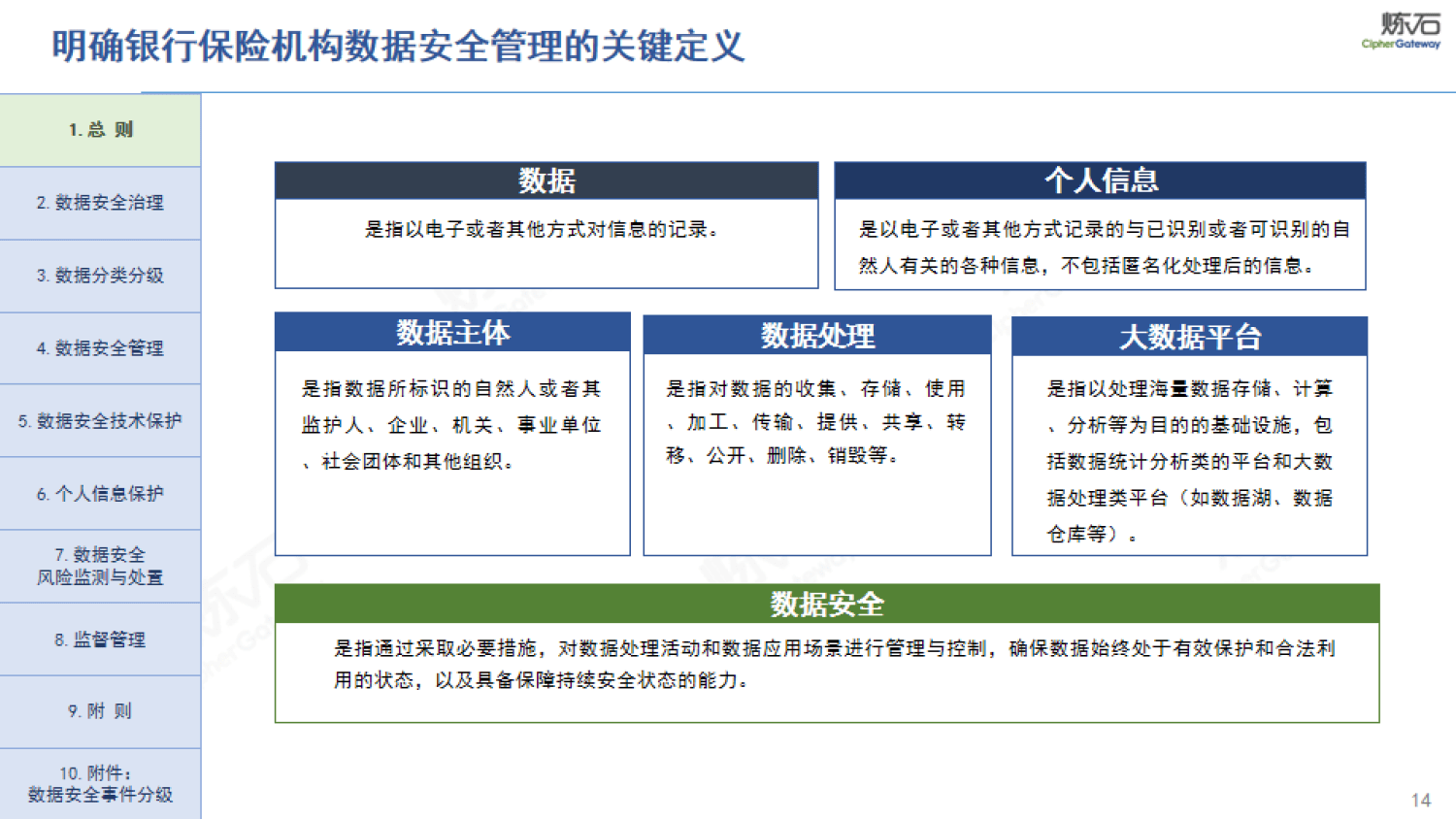
Task: Open the 4. 数据安全管理 entry
Action: [100, 347]
